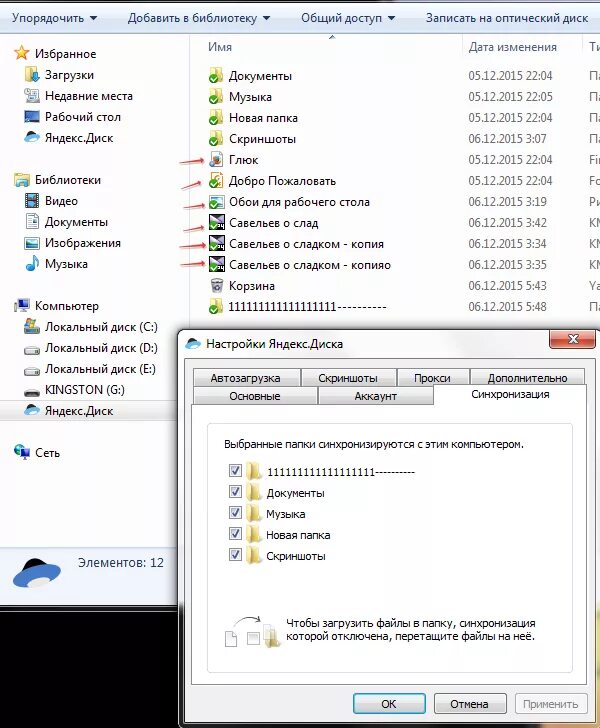600x728 pixels.
Task: Select the Музыка folder in file list
Action: [x=250, y=97]
